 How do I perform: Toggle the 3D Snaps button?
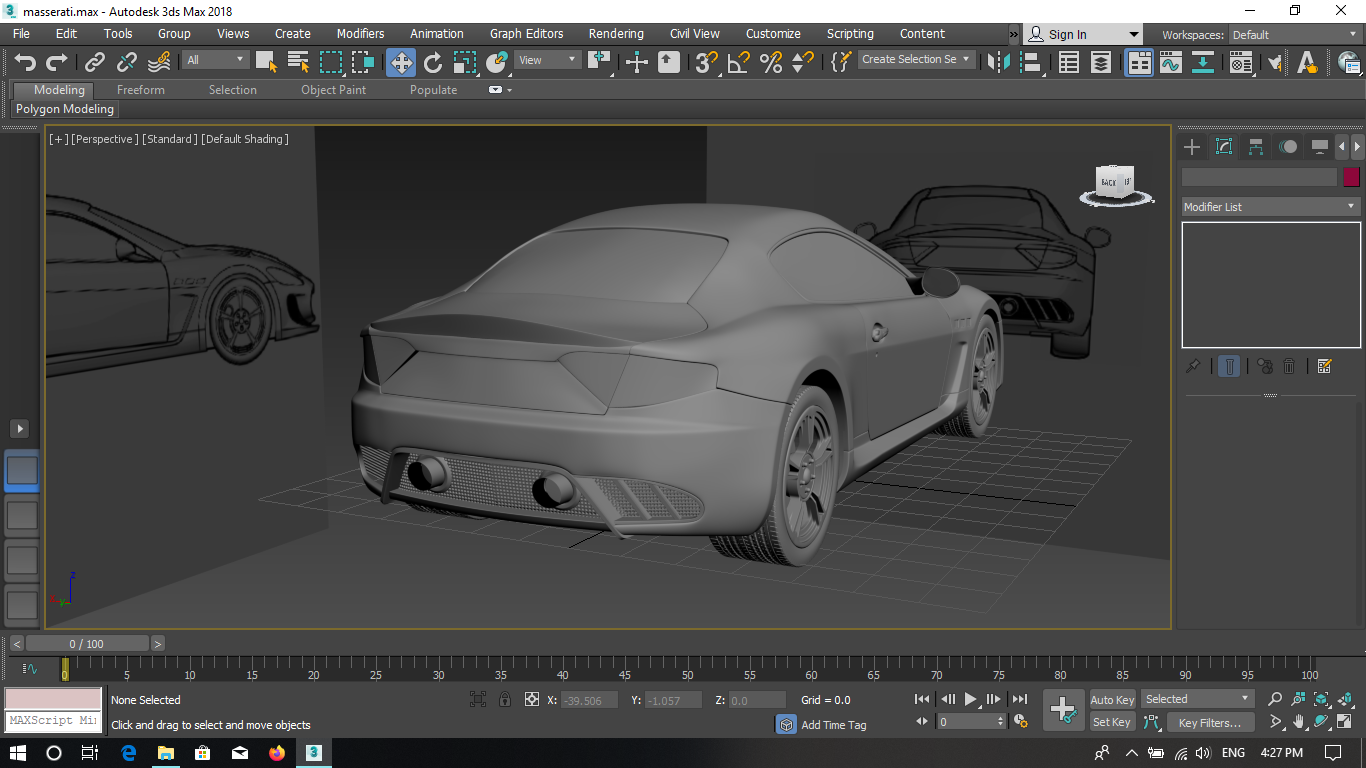click(707, 63)
